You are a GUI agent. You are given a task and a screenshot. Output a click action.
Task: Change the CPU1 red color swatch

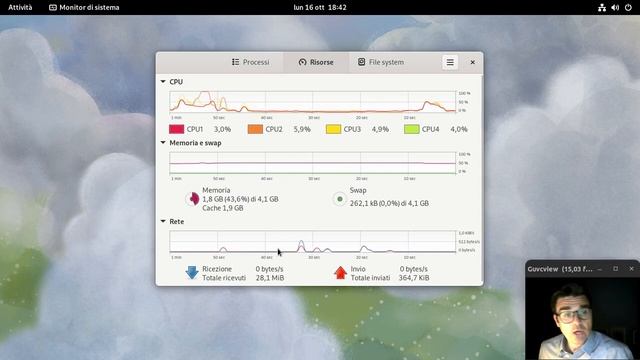176,129
